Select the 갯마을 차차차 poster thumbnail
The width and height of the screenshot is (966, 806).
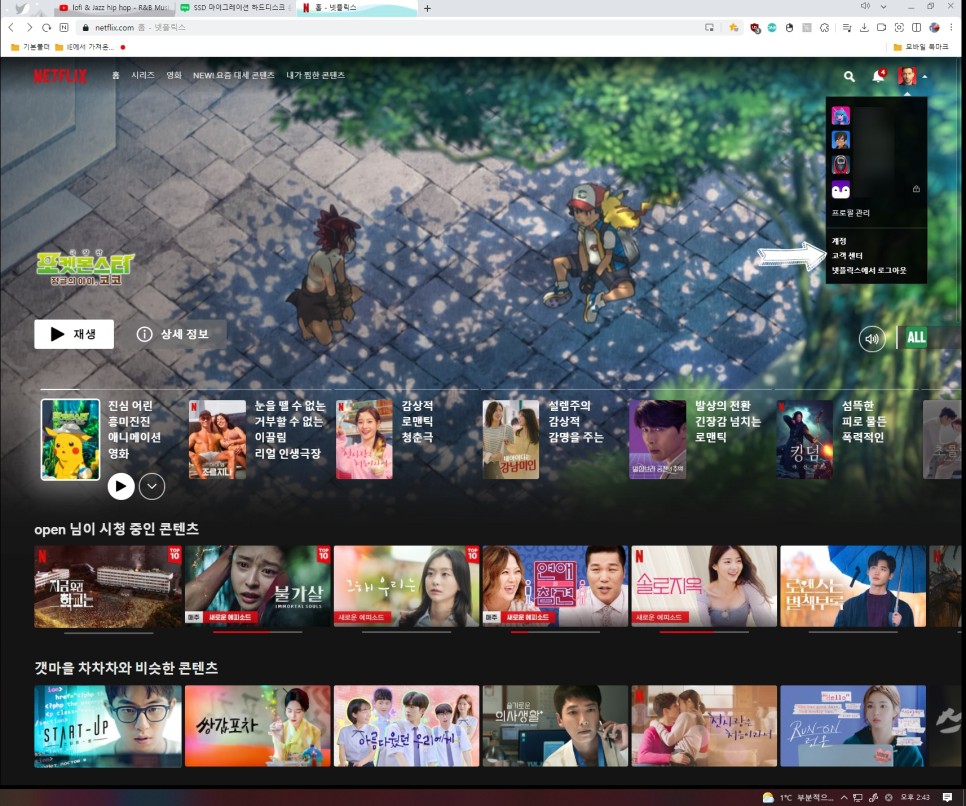(x=511, y=439)
